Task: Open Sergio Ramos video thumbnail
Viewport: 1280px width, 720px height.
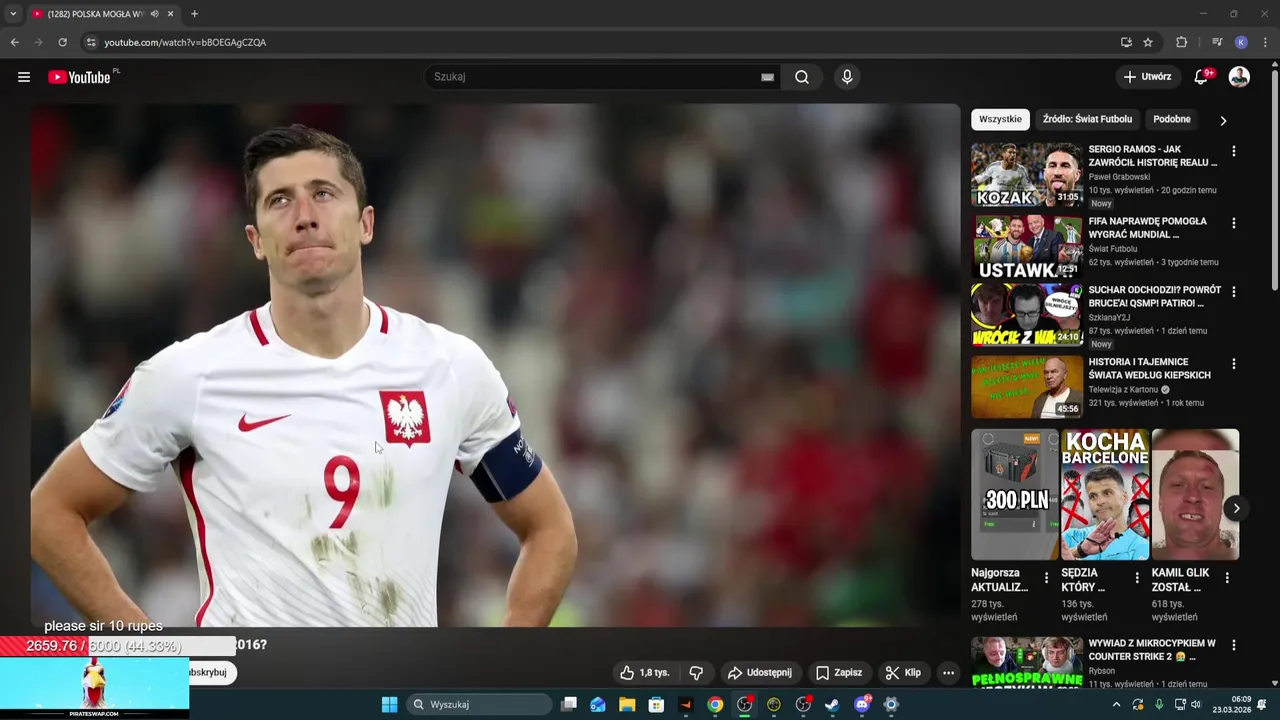Action: click(x=1027, y=175)
